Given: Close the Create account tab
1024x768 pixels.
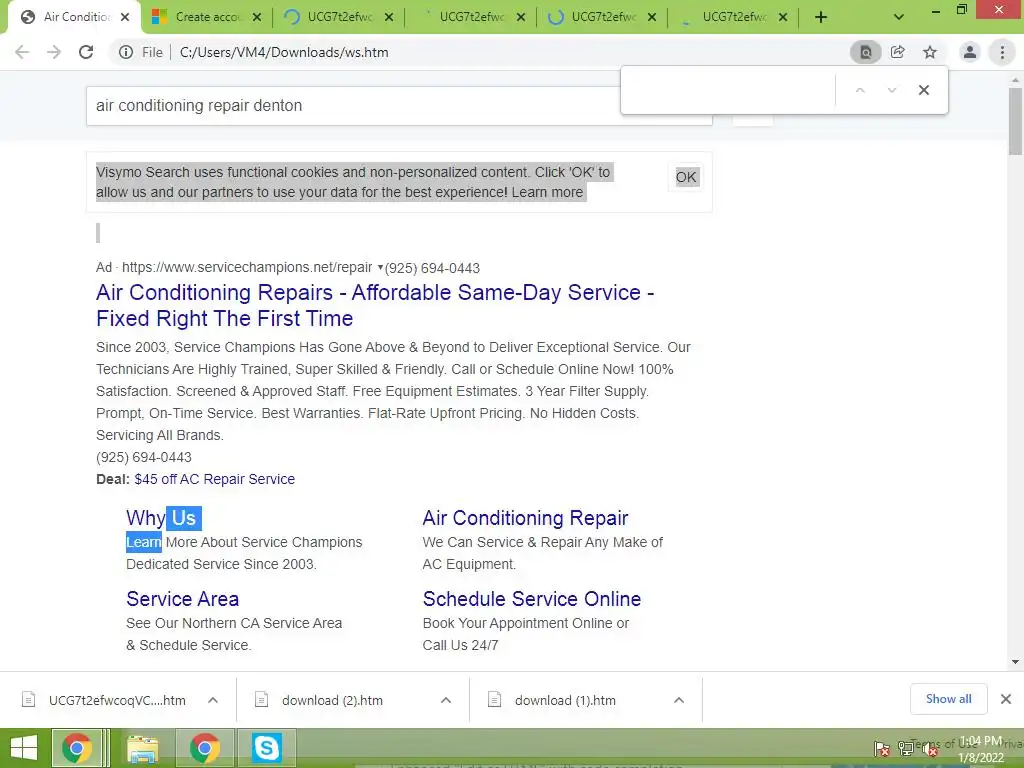Looking at the screenshot, I should (257, 18).
